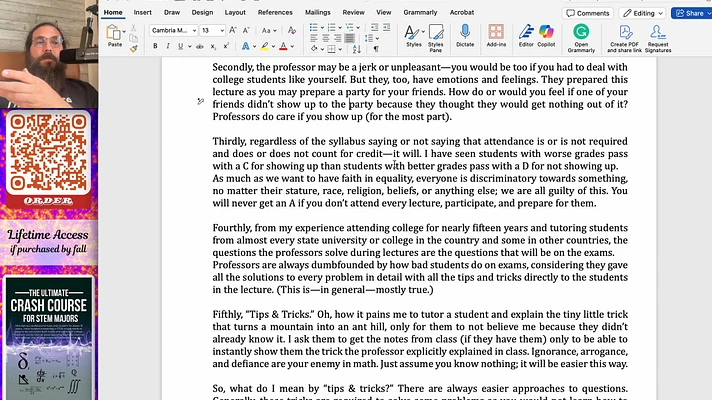The height and width of the screenshot is (400, 712).
Task: Open the Styles gallery
Action: point(414,36)
